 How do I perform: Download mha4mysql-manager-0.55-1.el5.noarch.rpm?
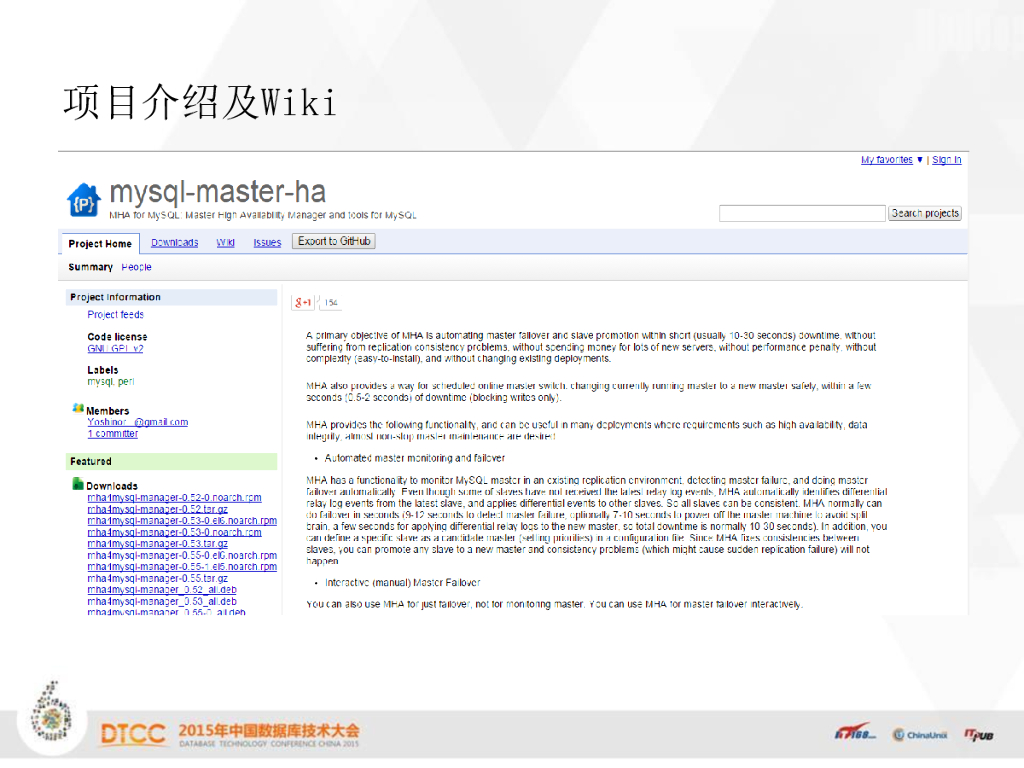pyautogui.click(x=182, y=567)
